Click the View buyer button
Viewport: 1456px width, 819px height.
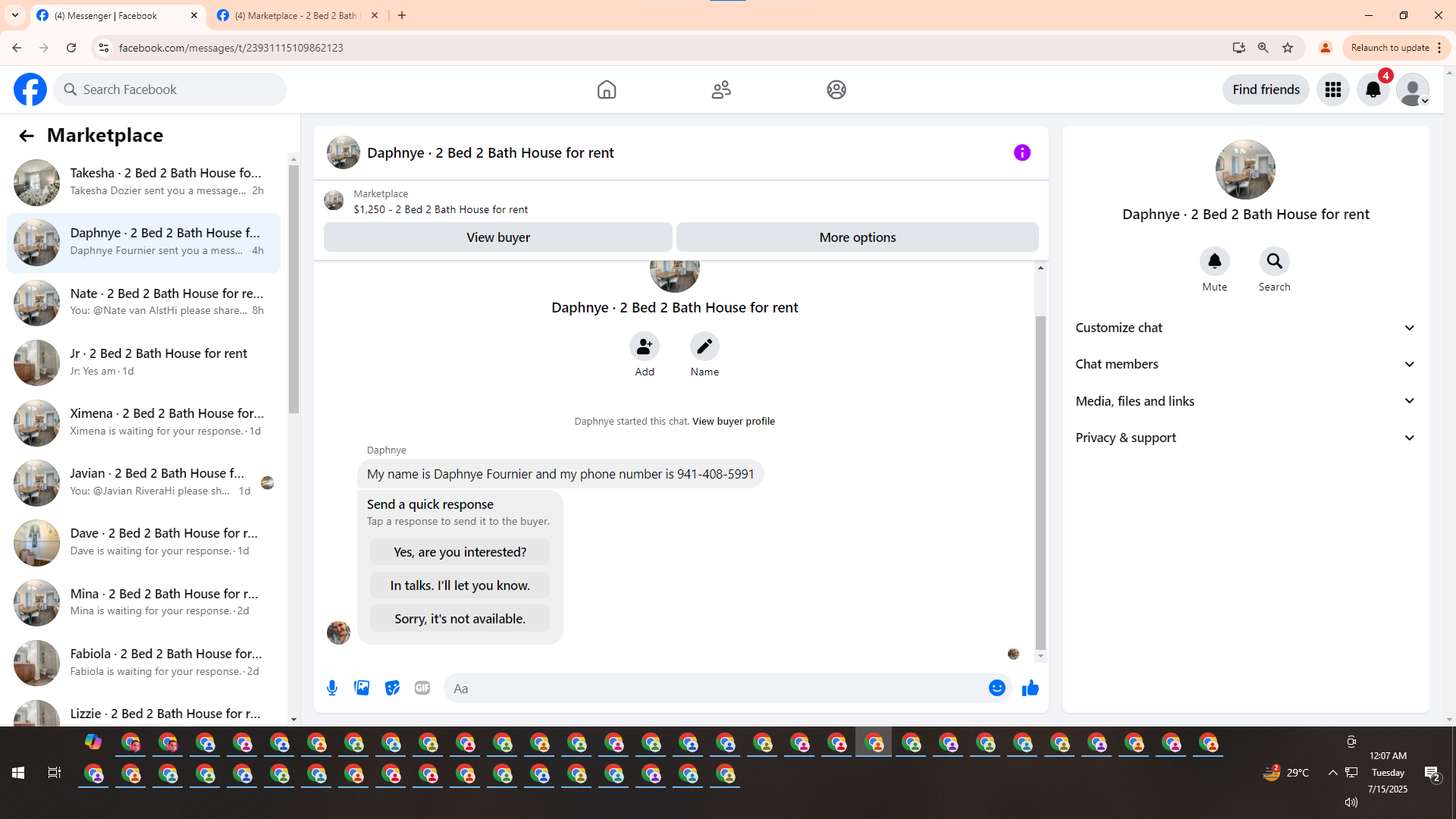click(497, 237)
